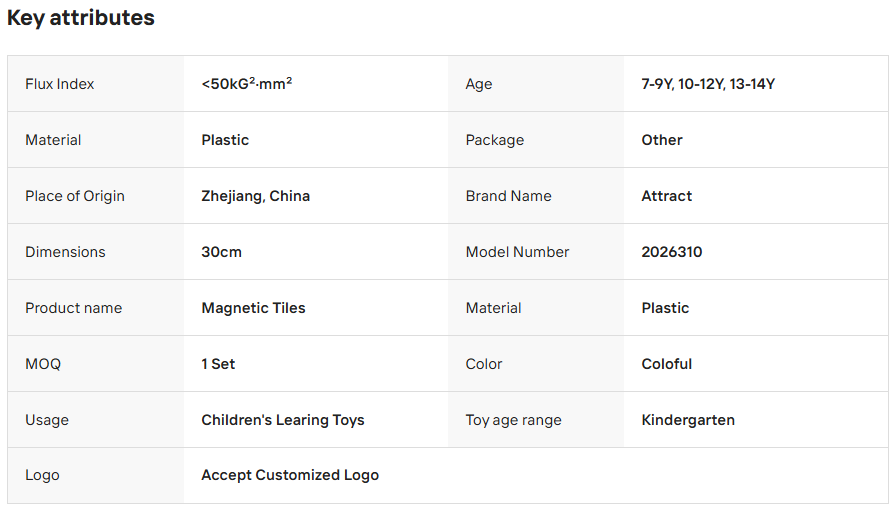The image size is (896, 526).
Task: Select the Toy age range label
Action: click(513, 420)
